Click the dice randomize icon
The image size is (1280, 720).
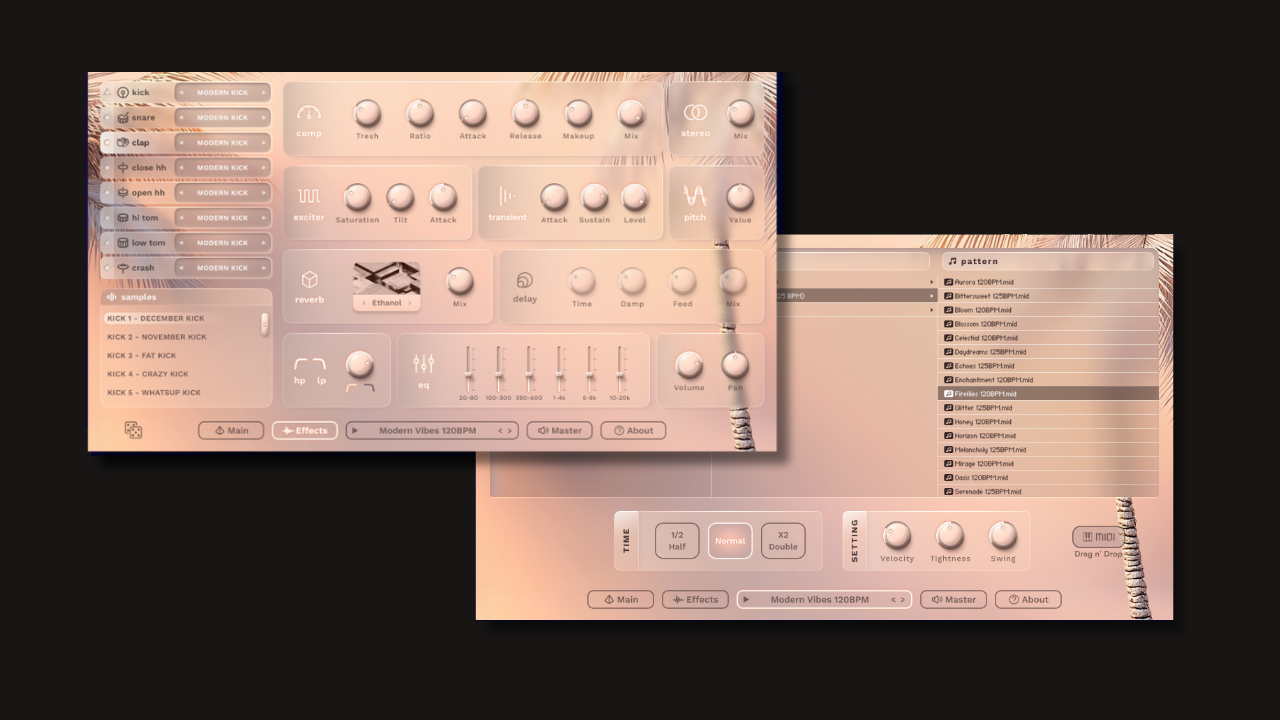point(133,430)
